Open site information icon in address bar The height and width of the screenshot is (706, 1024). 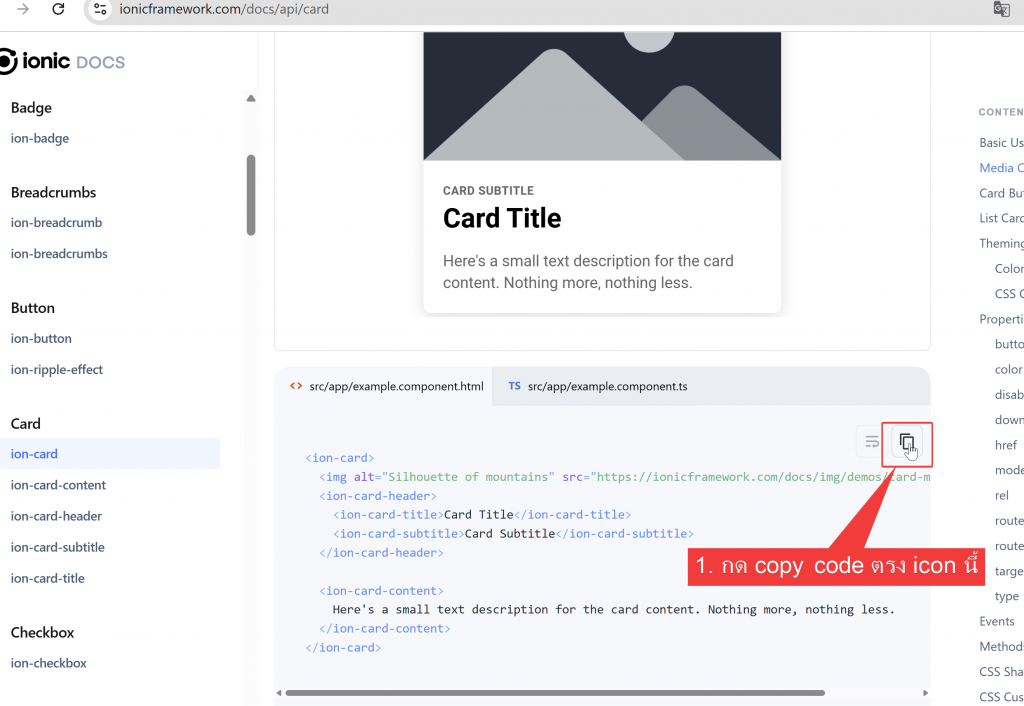[x=98, y=10]
